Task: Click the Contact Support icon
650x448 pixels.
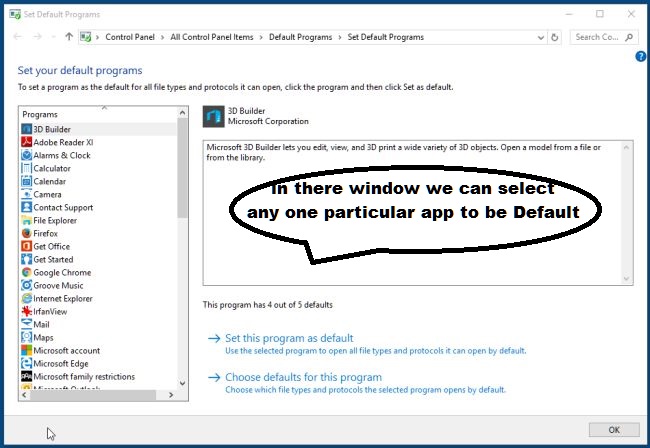Action: (x=27, y=207)
